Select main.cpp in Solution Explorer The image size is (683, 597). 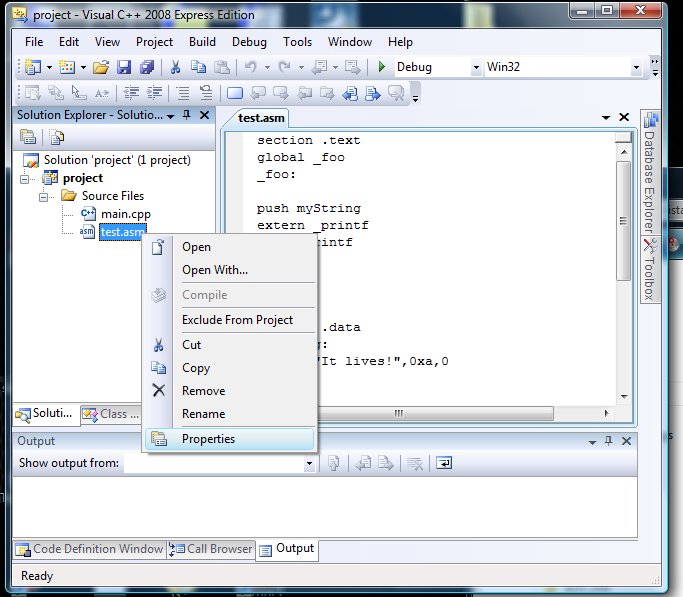pyautogui.click(x=125, y=214)
